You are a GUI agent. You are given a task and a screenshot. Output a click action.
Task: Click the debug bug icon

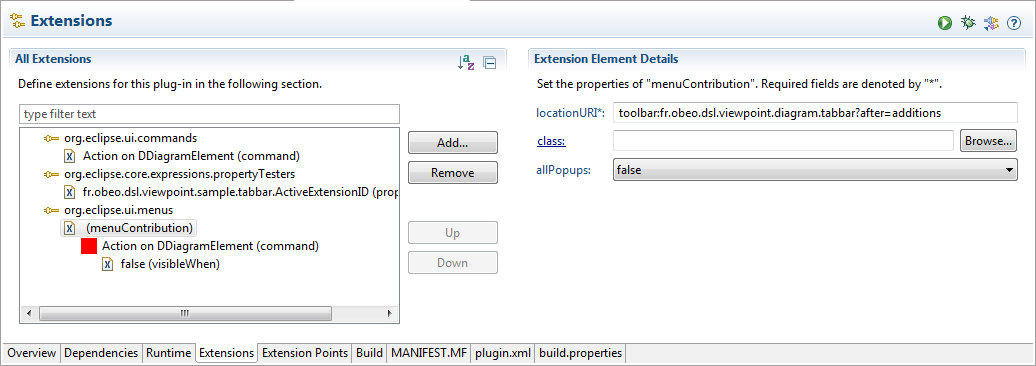968,23
